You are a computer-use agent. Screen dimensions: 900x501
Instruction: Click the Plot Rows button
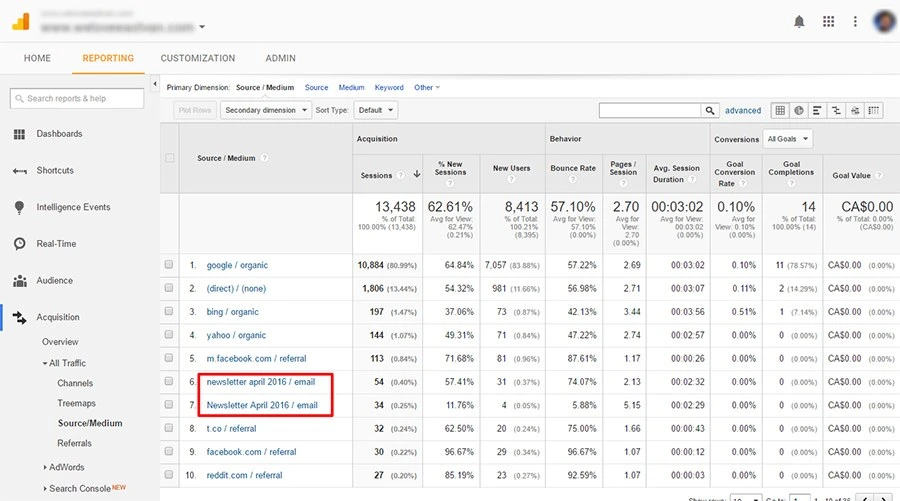click(x=195, y=110)
